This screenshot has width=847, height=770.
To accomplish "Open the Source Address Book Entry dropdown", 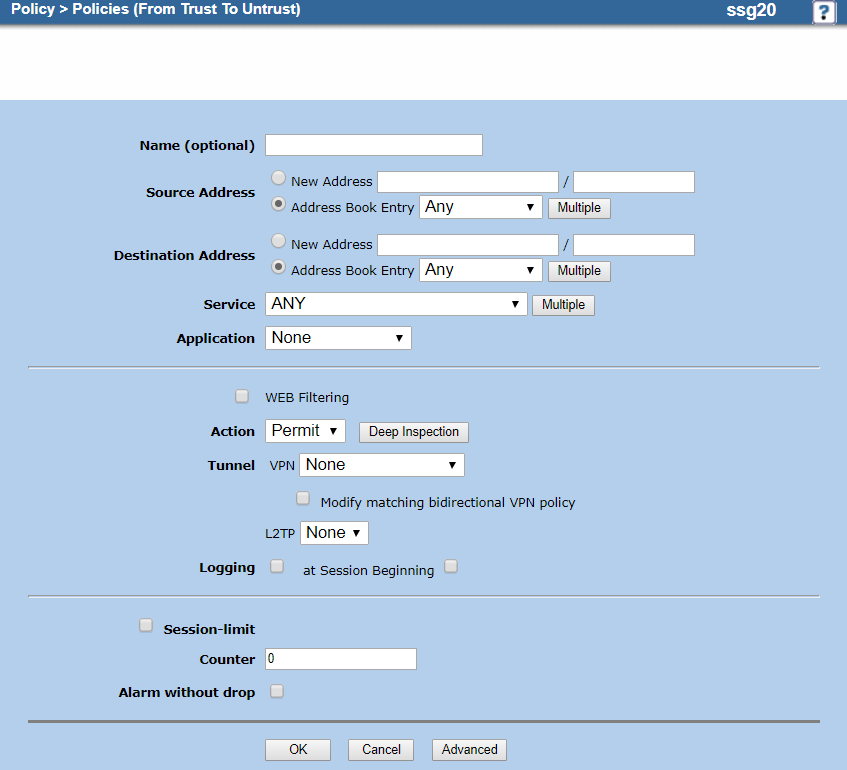I will pyautogui.click(x=480, y=207).
